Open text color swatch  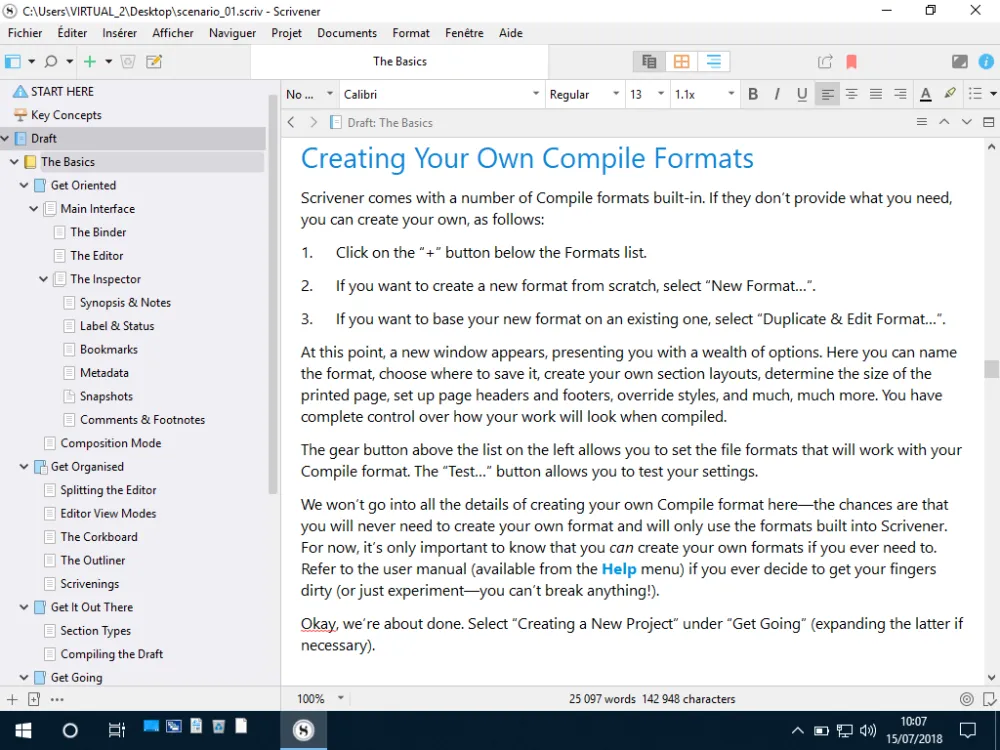coord(925,94)
